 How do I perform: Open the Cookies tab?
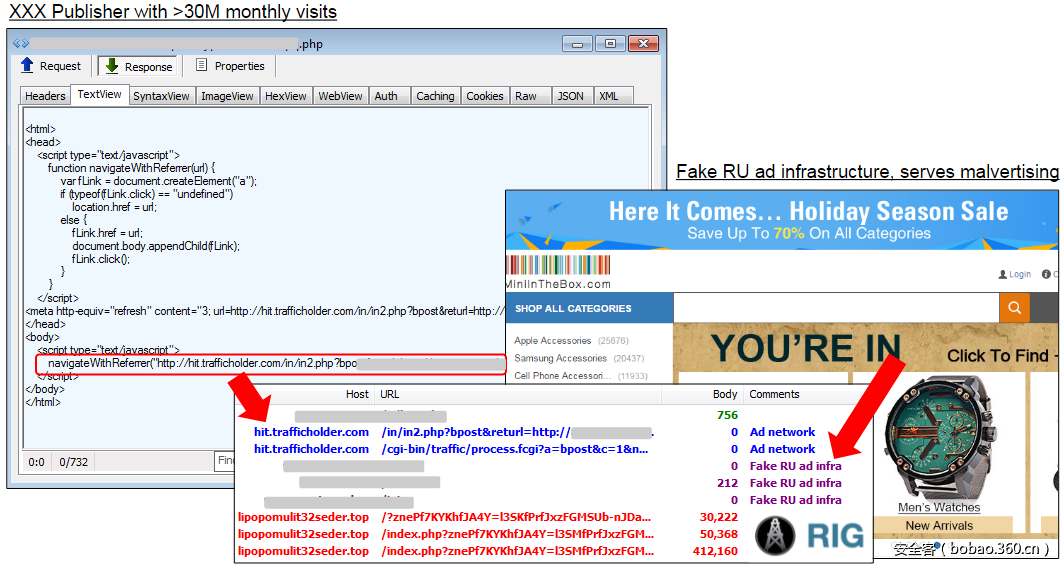(x=484, y=96)
